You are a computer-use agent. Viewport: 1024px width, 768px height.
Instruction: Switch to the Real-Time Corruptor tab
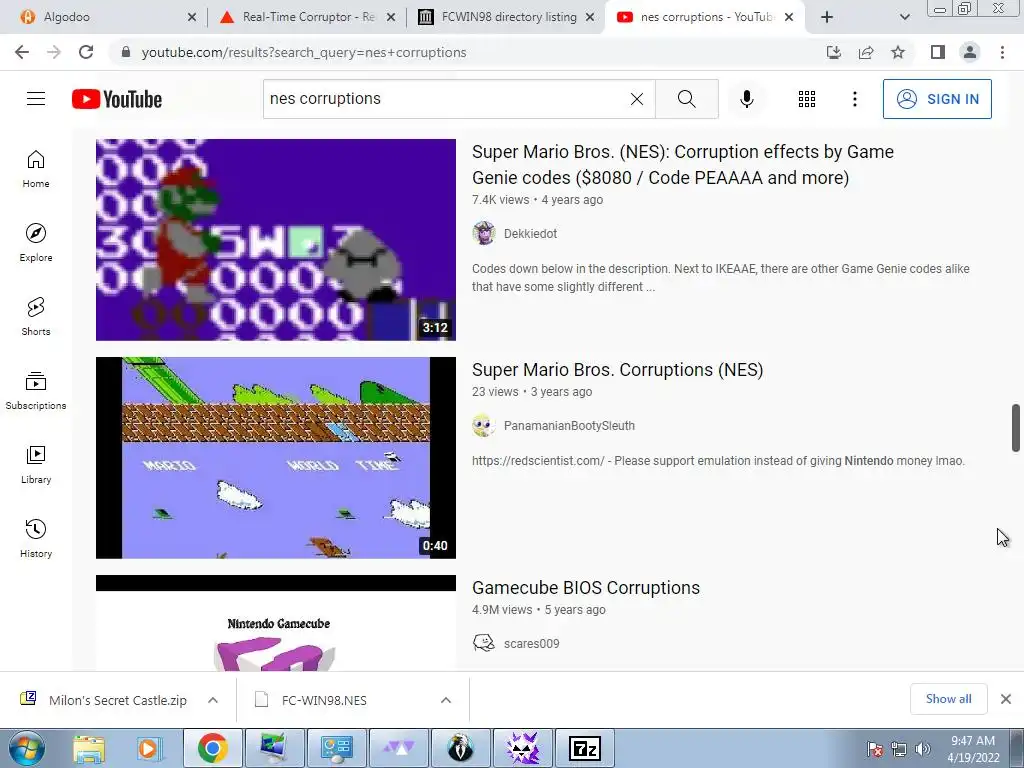tap(307, 17)
